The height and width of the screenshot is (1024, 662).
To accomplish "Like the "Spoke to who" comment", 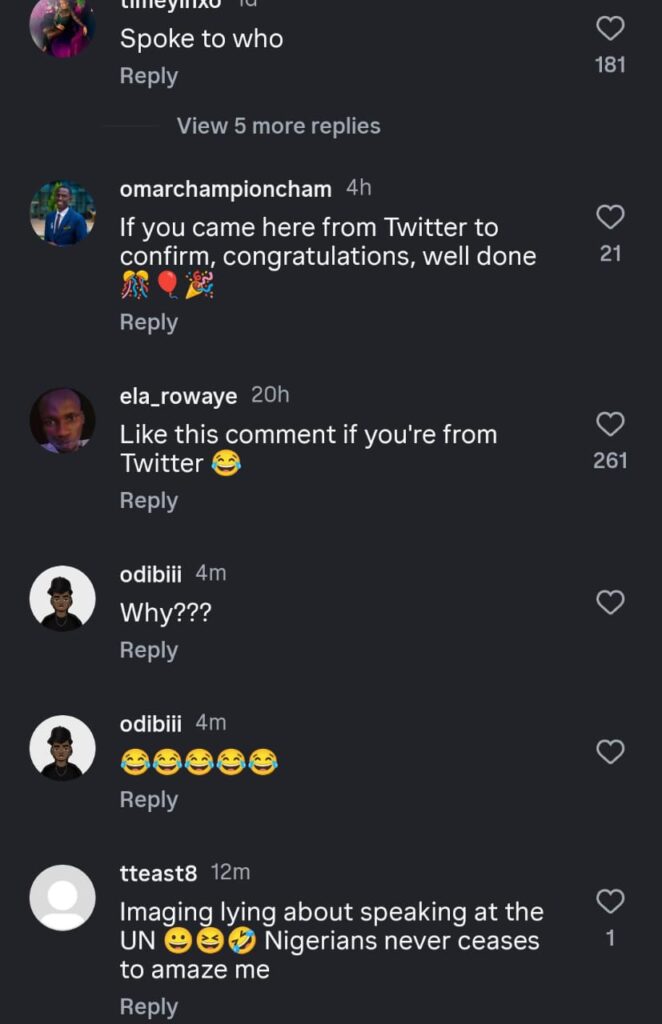I will (x=610, y=29).
